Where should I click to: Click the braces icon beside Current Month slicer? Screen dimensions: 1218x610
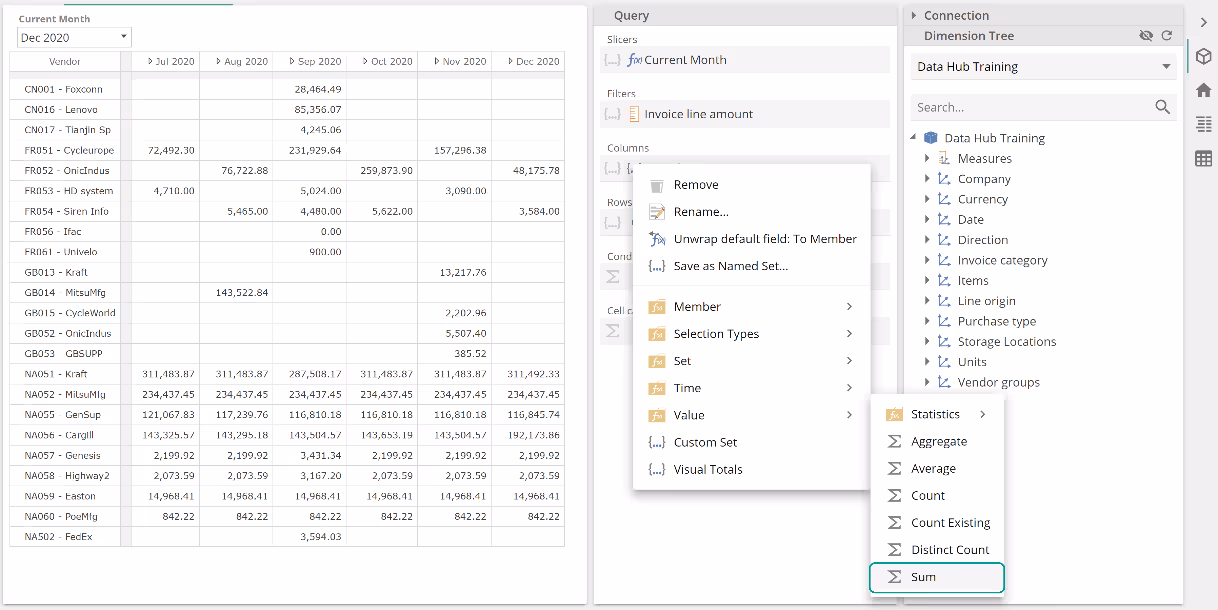[x=612, y=60]
